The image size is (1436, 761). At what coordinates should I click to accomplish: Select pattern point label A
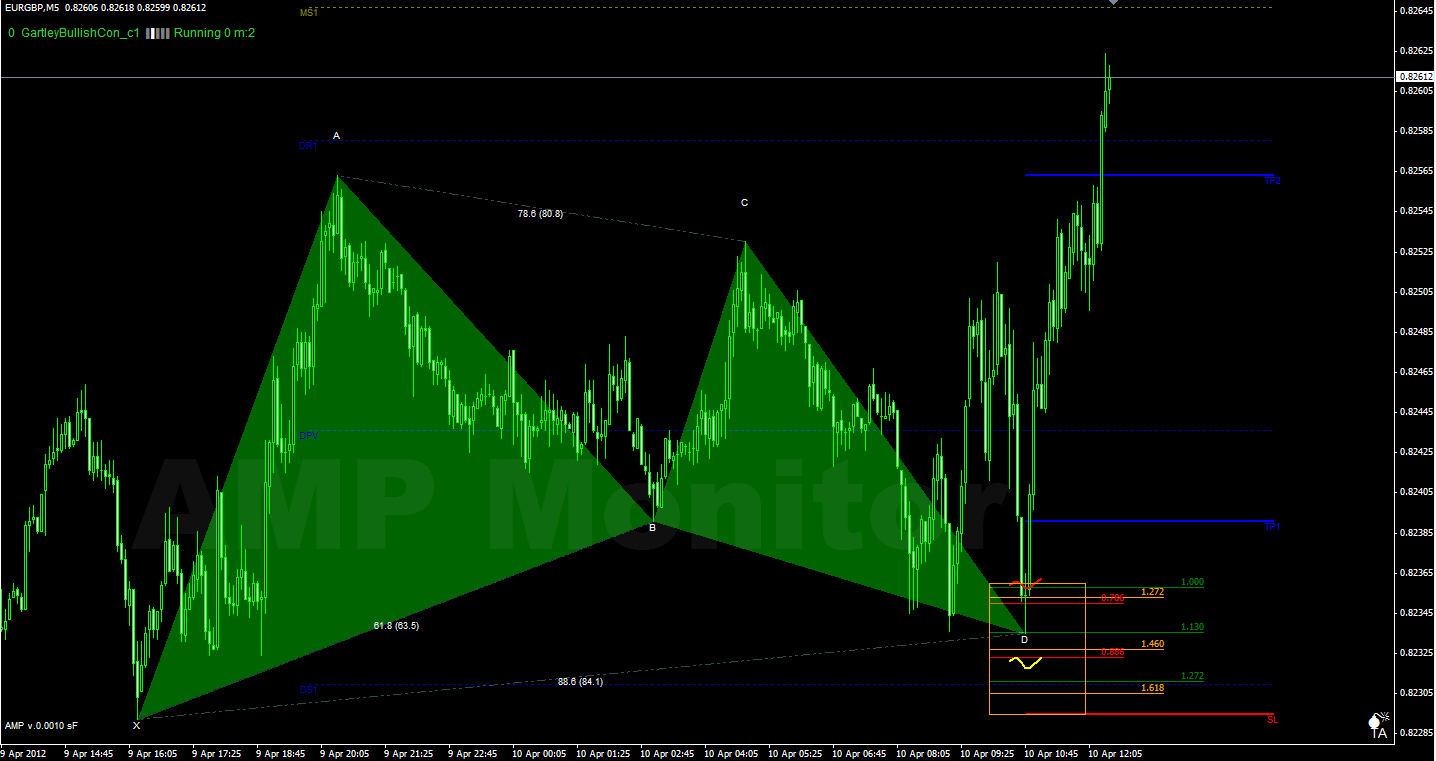point(336,136)
